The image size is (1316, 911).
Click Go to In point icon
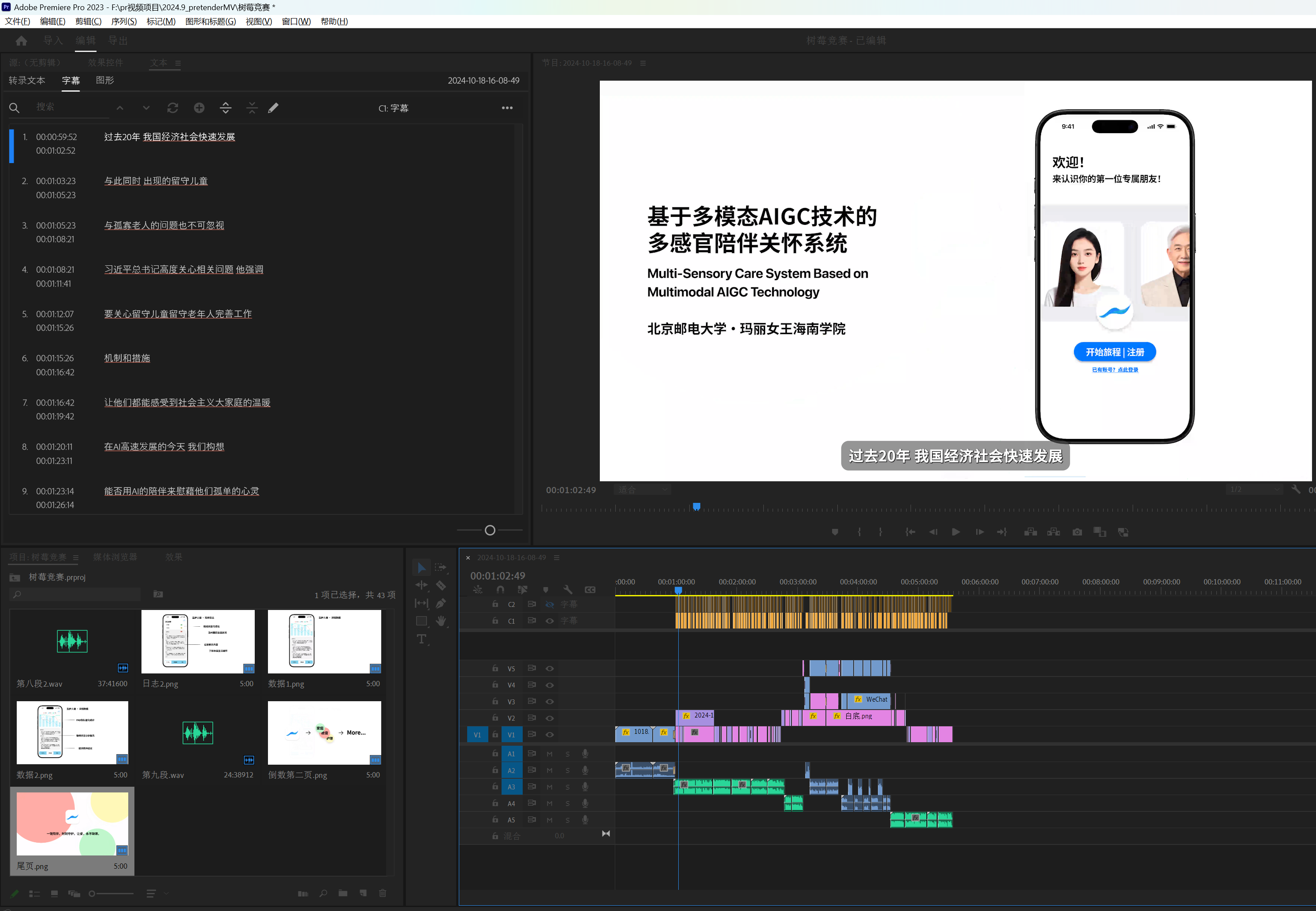[x=910, y=532]
